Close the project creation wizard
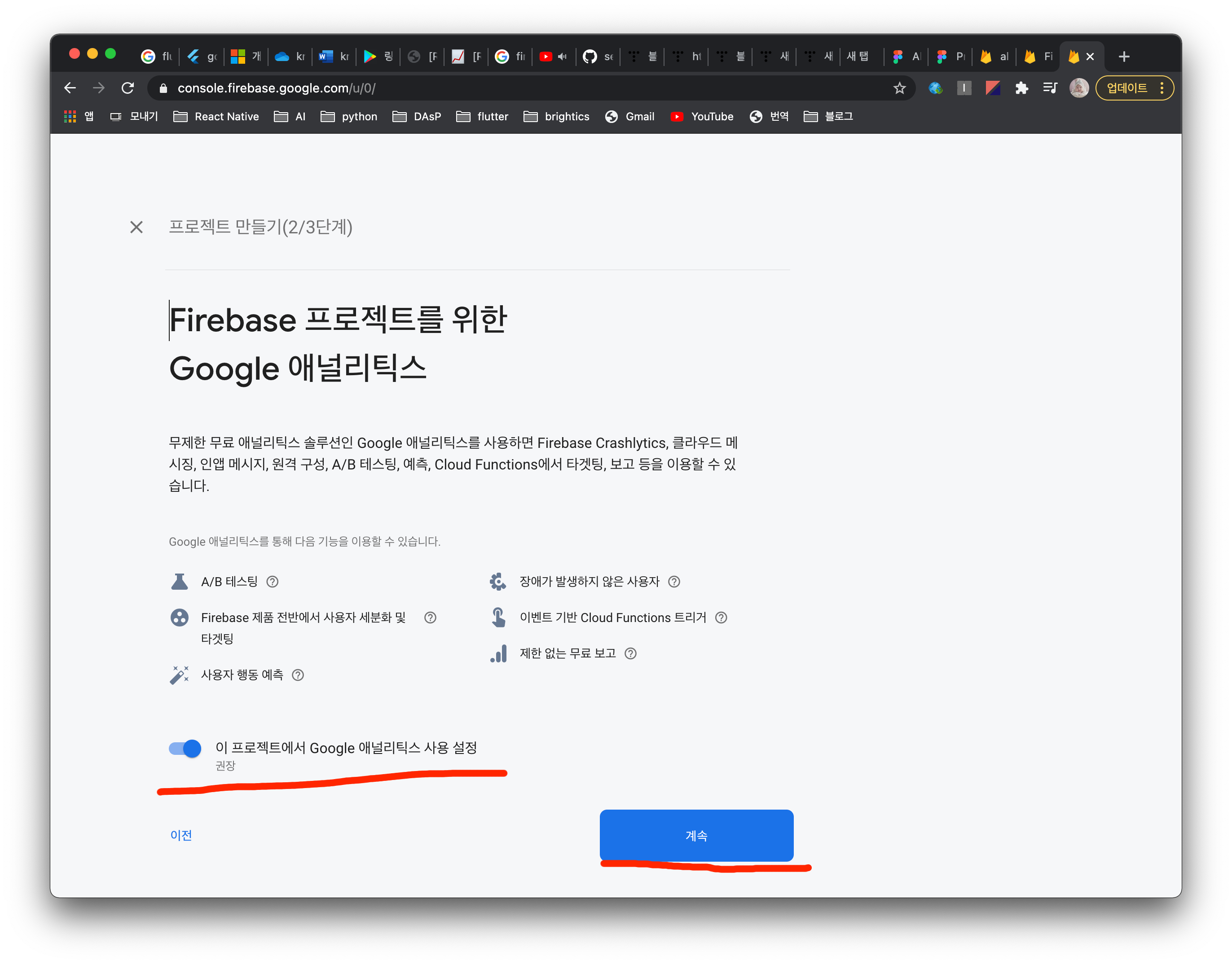This screenshot has width=1232, height=964. (x=136, y=227)
